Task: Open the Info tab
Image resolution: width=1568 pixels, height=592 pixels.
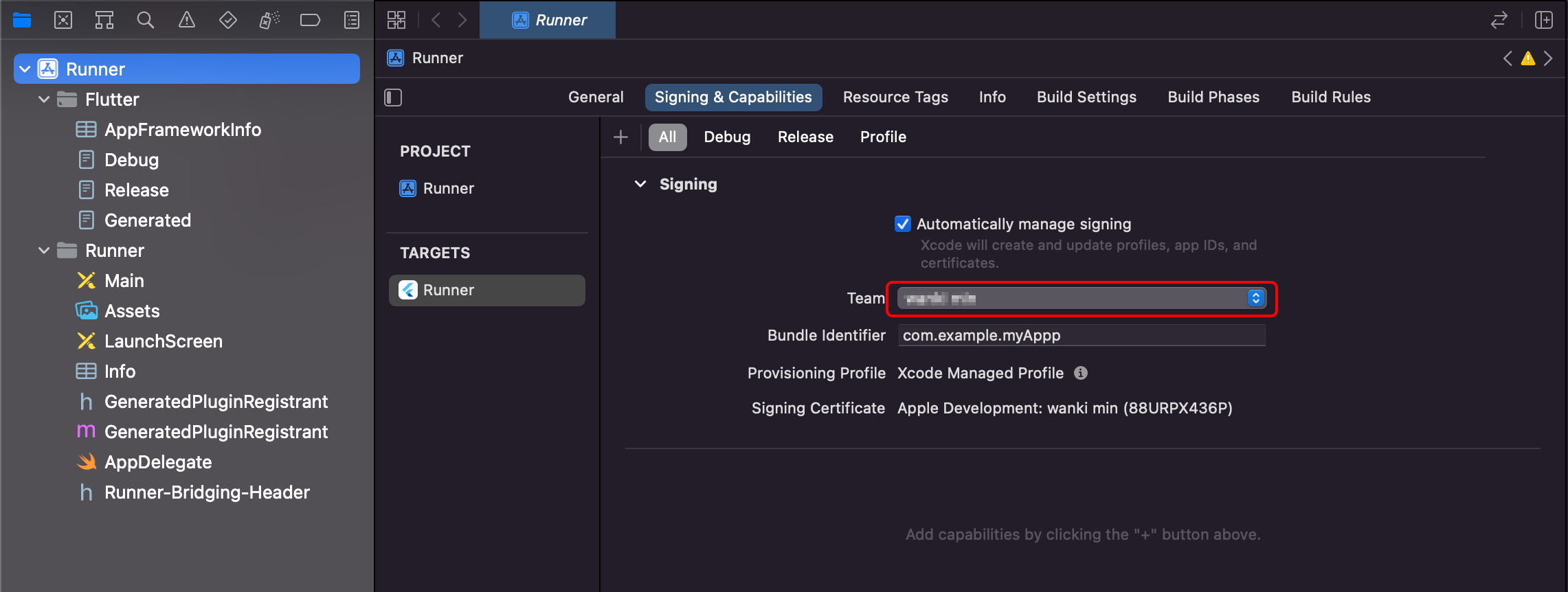Action: click(992, 98)
